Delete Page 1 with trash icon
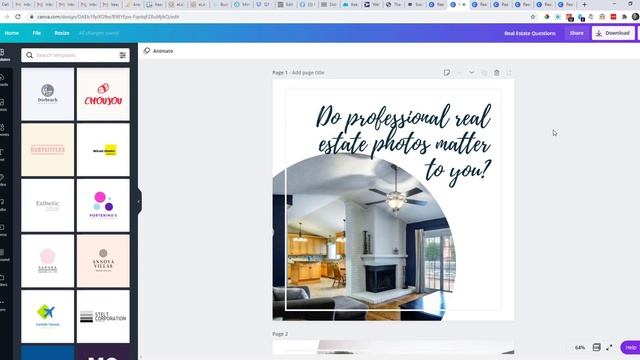Image resolution: width=640 pixels, height=360 pixels. (496, 73)
